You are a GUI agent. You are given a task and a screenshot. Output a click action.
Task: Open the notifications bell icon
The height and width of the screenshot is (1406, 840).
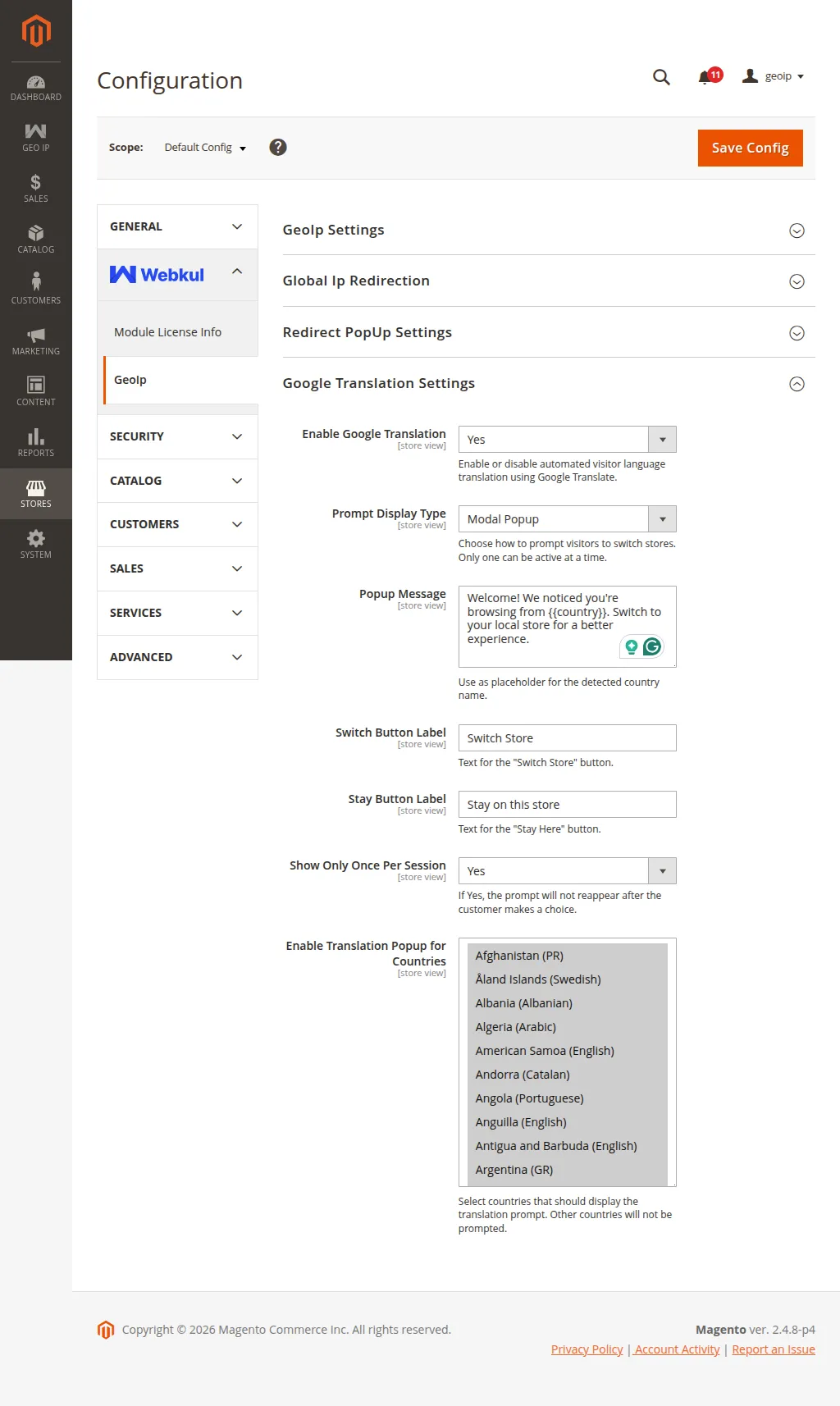(x=705, y=77)
